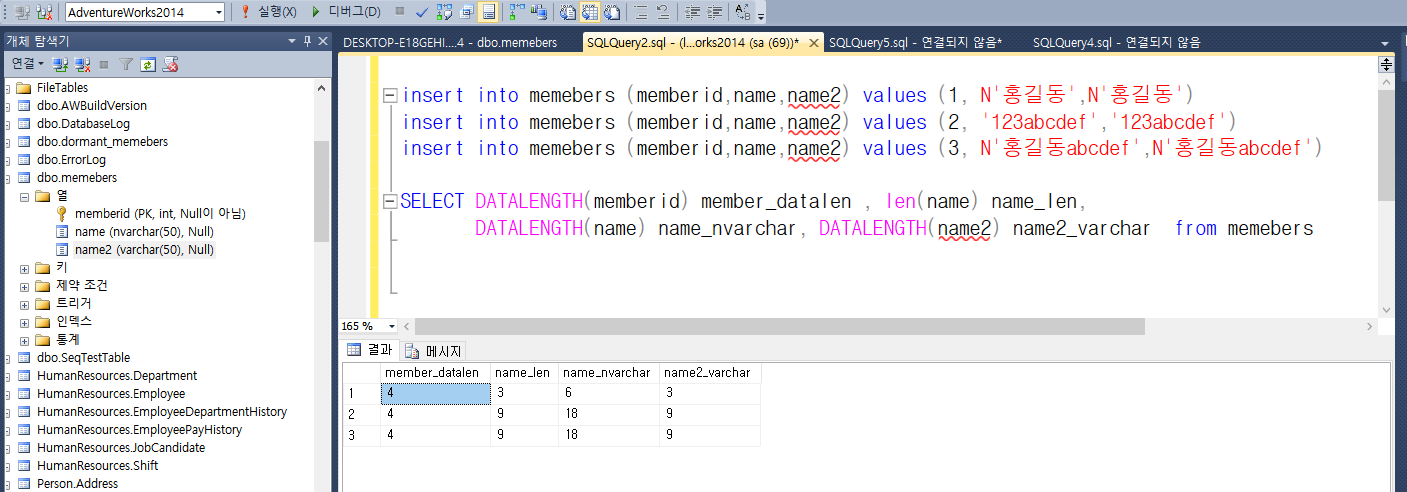Screen dimensions: 1407x492
Task: Click the cancel executing query stop icon
Action: [x=400, y=12]
